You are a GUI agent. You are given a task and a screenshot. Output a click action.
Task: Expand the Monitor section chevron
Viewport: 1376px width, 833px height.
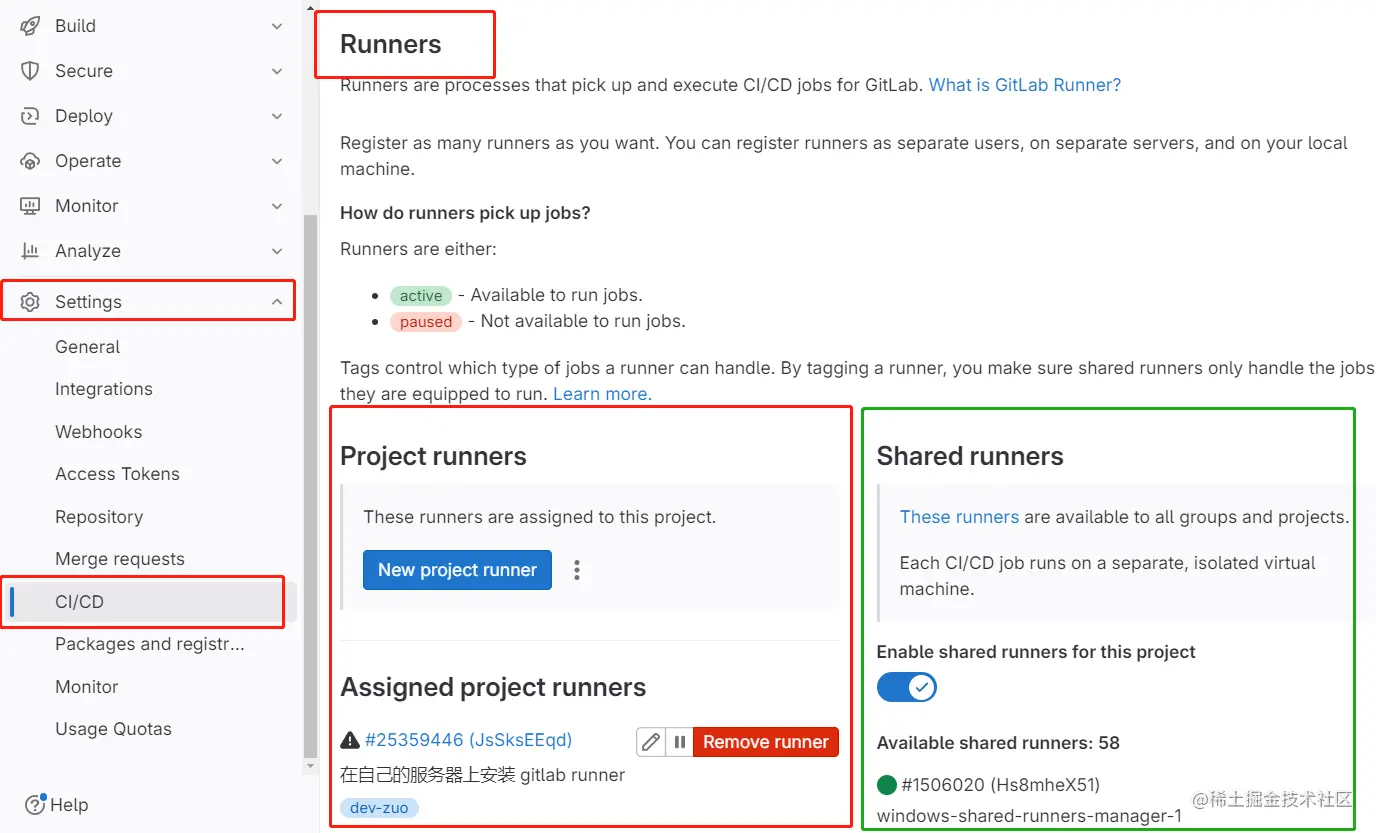click(277, 206)
